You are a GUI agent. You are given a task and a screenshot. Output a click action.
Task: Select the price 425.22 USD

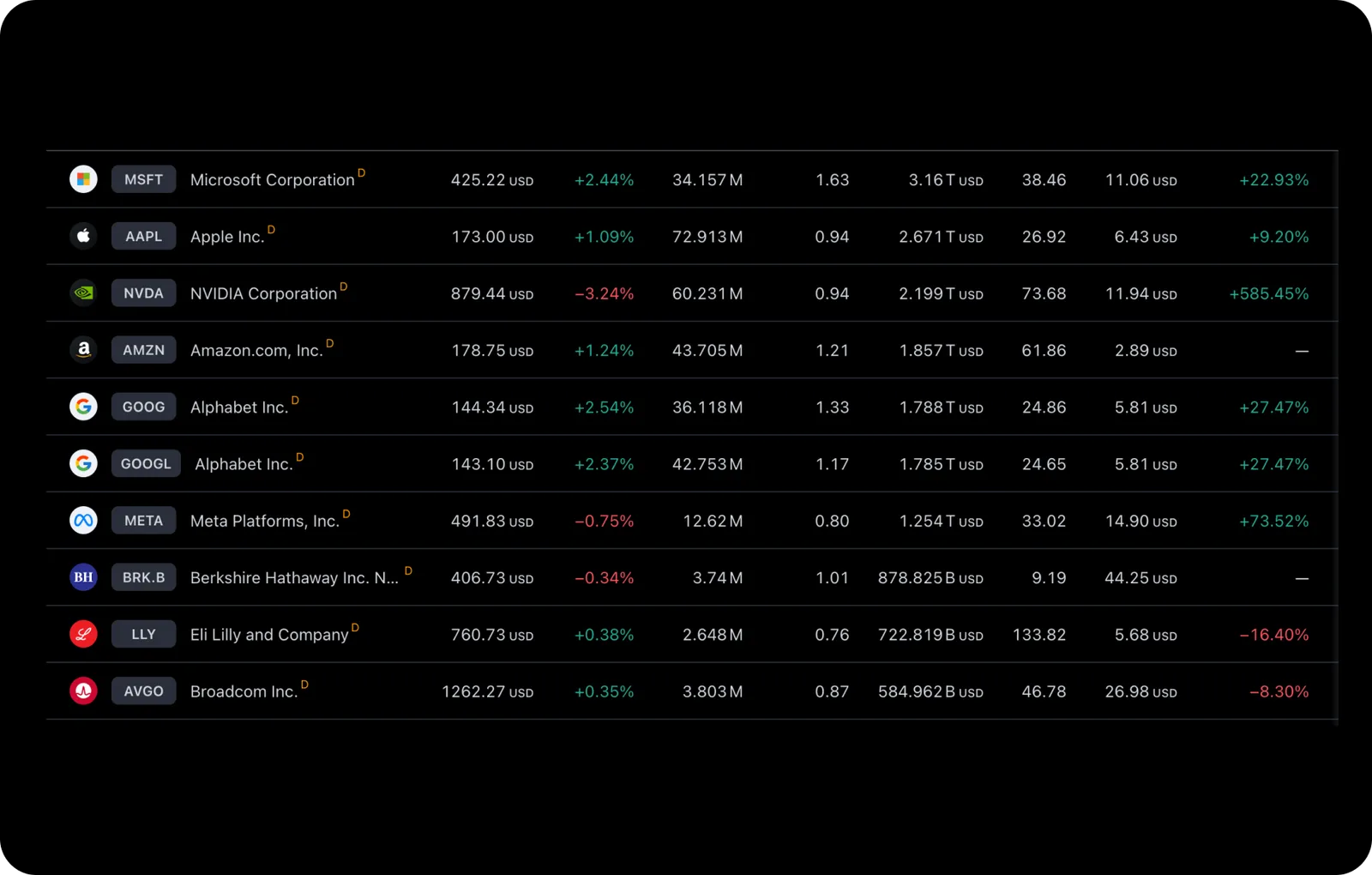(492, 180)
